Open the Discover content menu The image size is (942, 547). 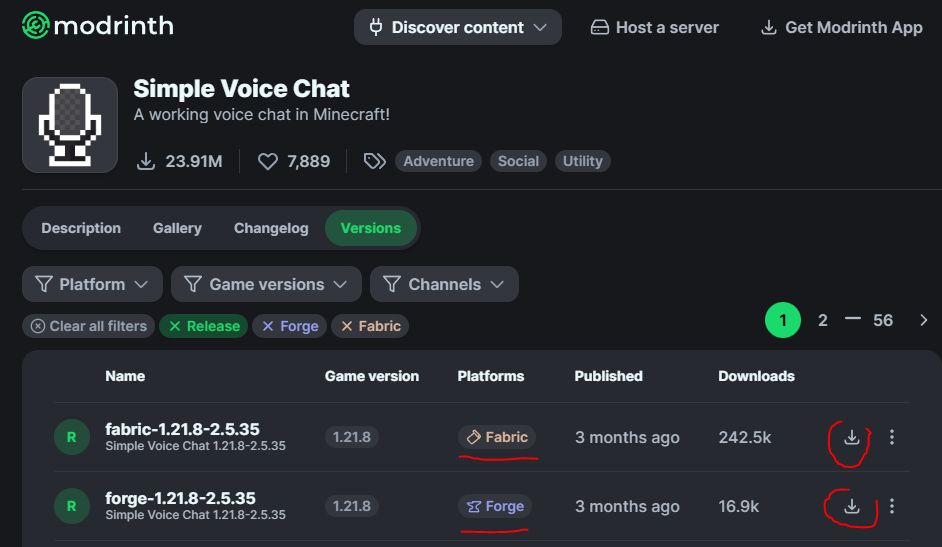tap(458, 27)
